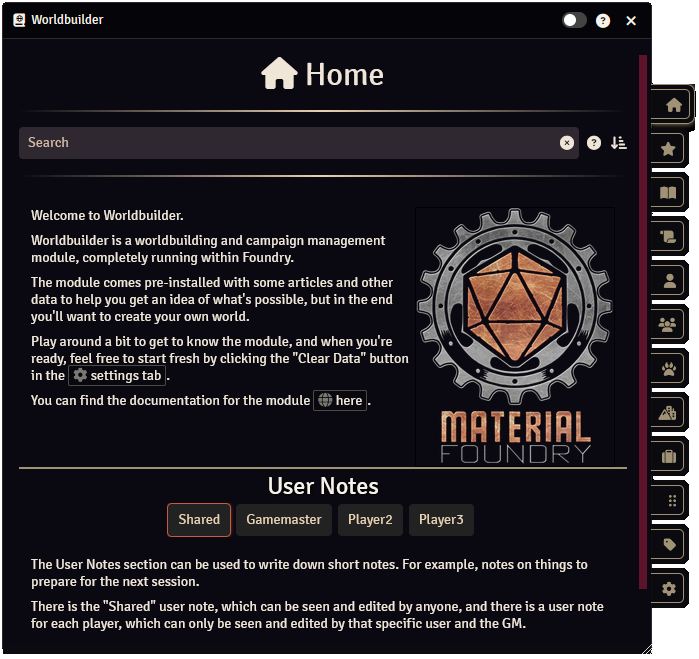Image resolution: width=699 pixels, height=659 pixels.
Task: Open the Home tab in sidebar
Action: [673, 105]
